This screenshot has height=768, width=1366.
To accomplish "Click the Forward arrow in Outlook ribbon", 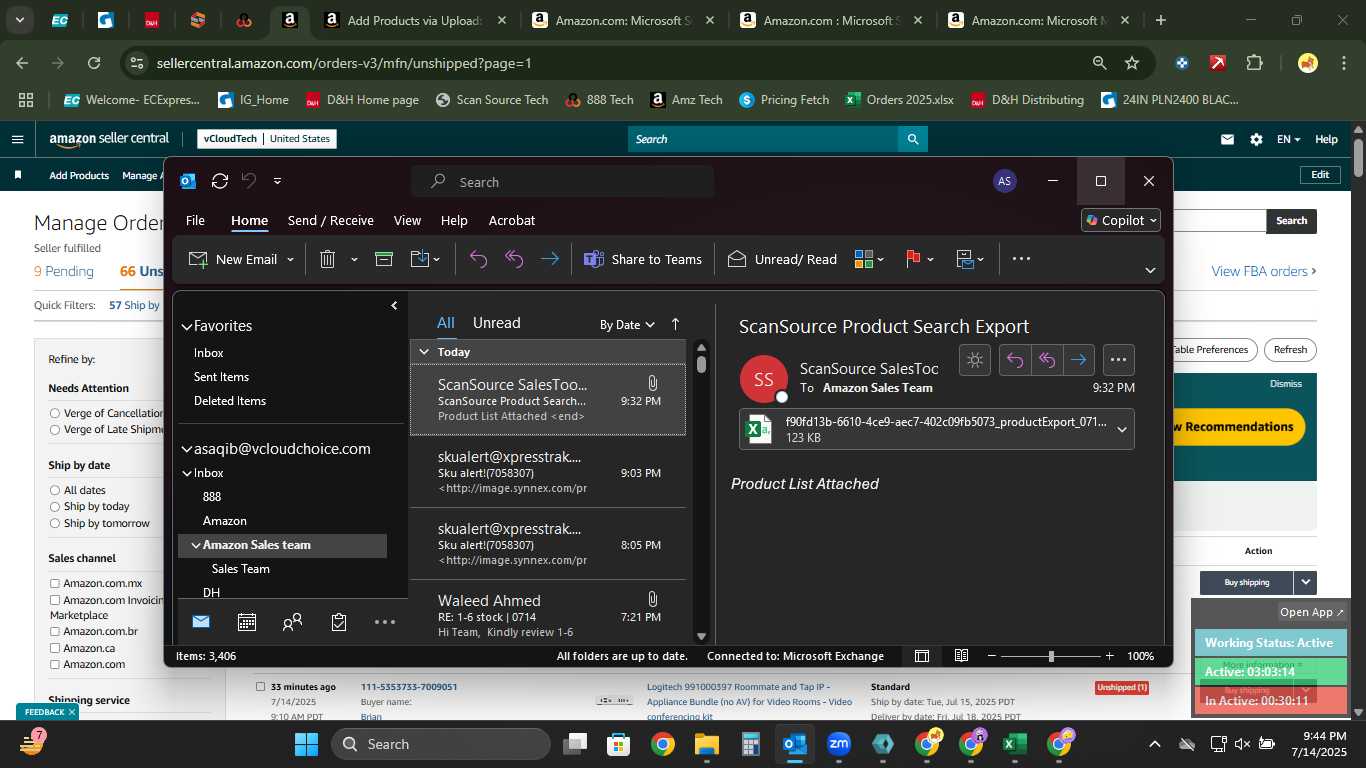I will [x=550, y=259].
